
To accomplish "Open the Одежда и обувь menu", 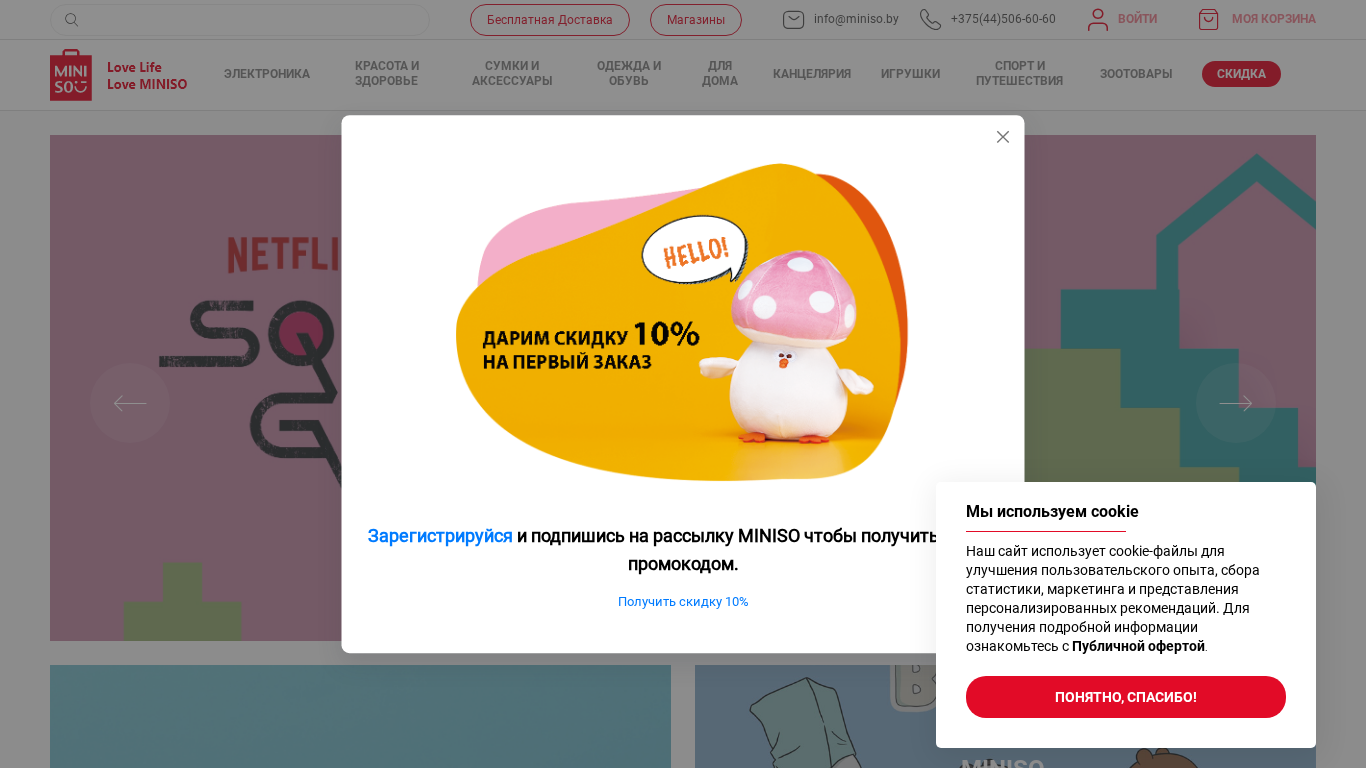I will 629,74.
